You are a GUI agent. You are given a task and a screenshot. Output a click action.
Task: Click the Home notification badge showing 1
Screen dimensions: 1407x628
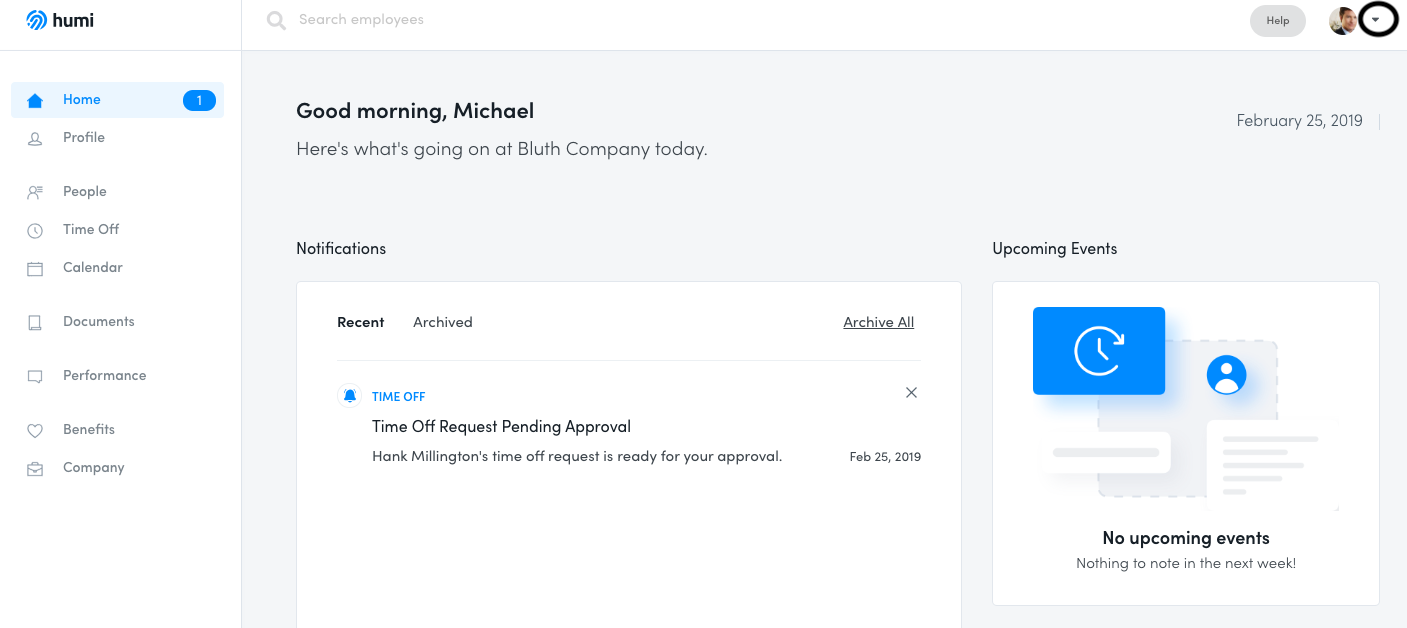click(x=199, y=100)
